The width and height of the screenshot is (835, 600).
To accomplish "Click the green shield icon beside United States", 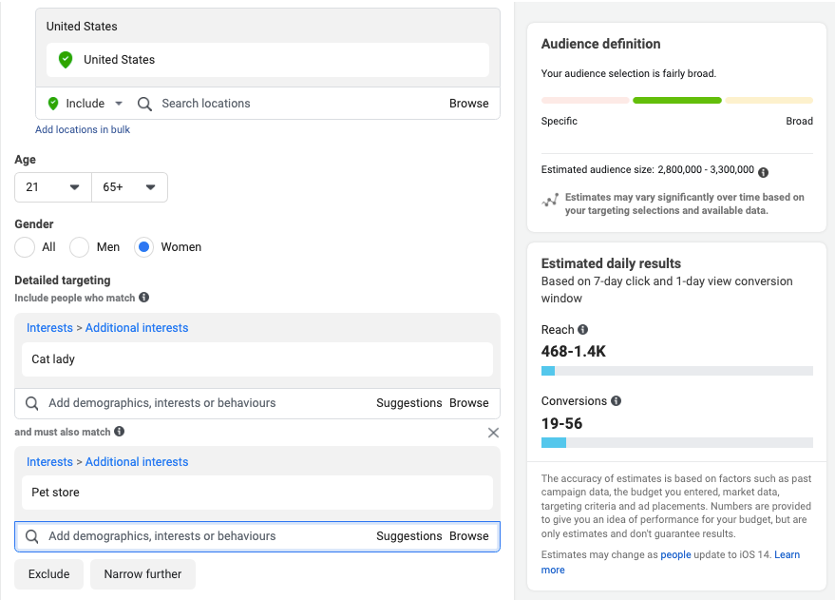I will [66, 60].
